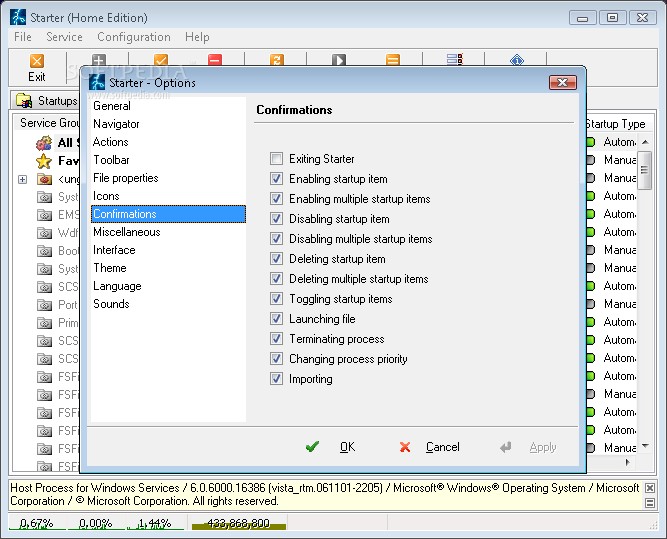Click the All Services group icon
The image size is (667, 539).
[x=44, y=143]
